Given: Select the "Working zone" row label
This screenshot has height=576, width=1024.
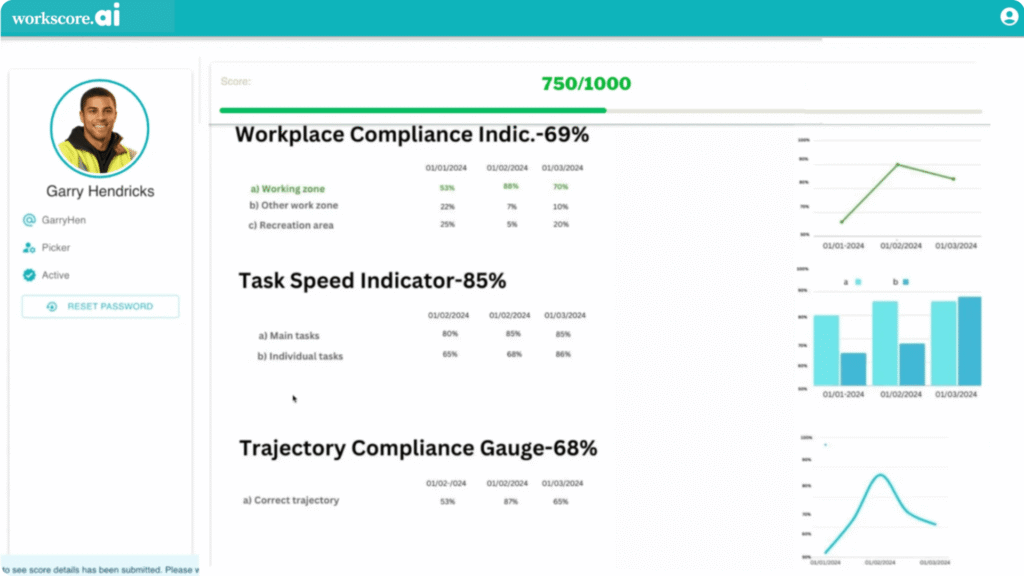Looking at the screenshot, I should pos(287,189).
